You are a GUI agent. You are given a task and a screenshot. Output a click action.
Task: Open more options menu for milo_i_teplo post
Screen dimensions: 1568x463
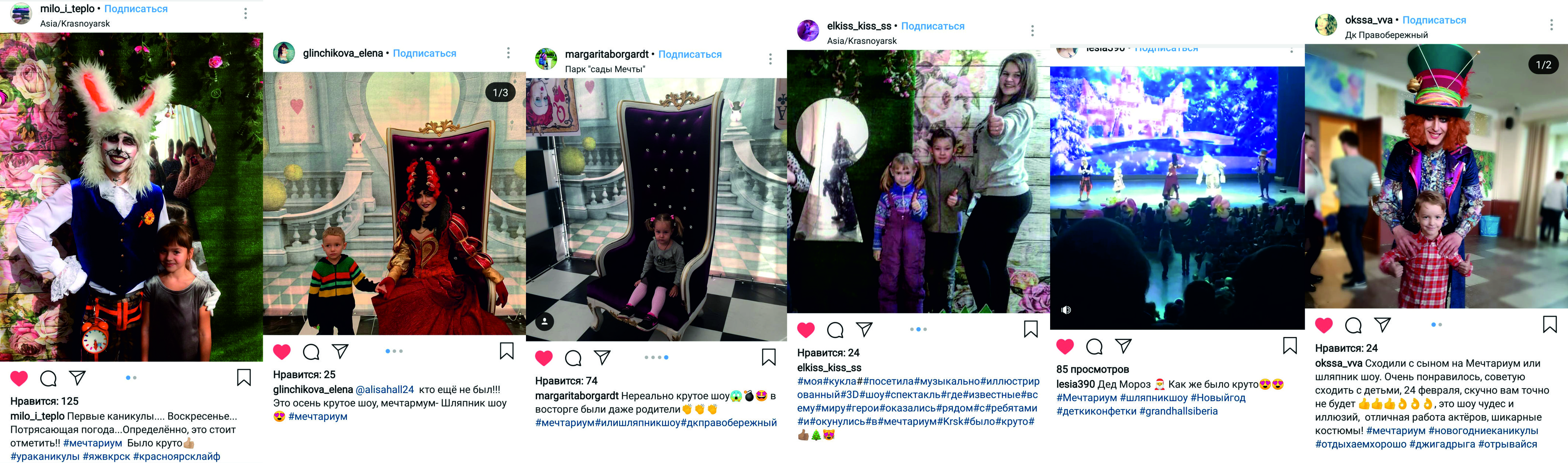click(x=245, y=13)
